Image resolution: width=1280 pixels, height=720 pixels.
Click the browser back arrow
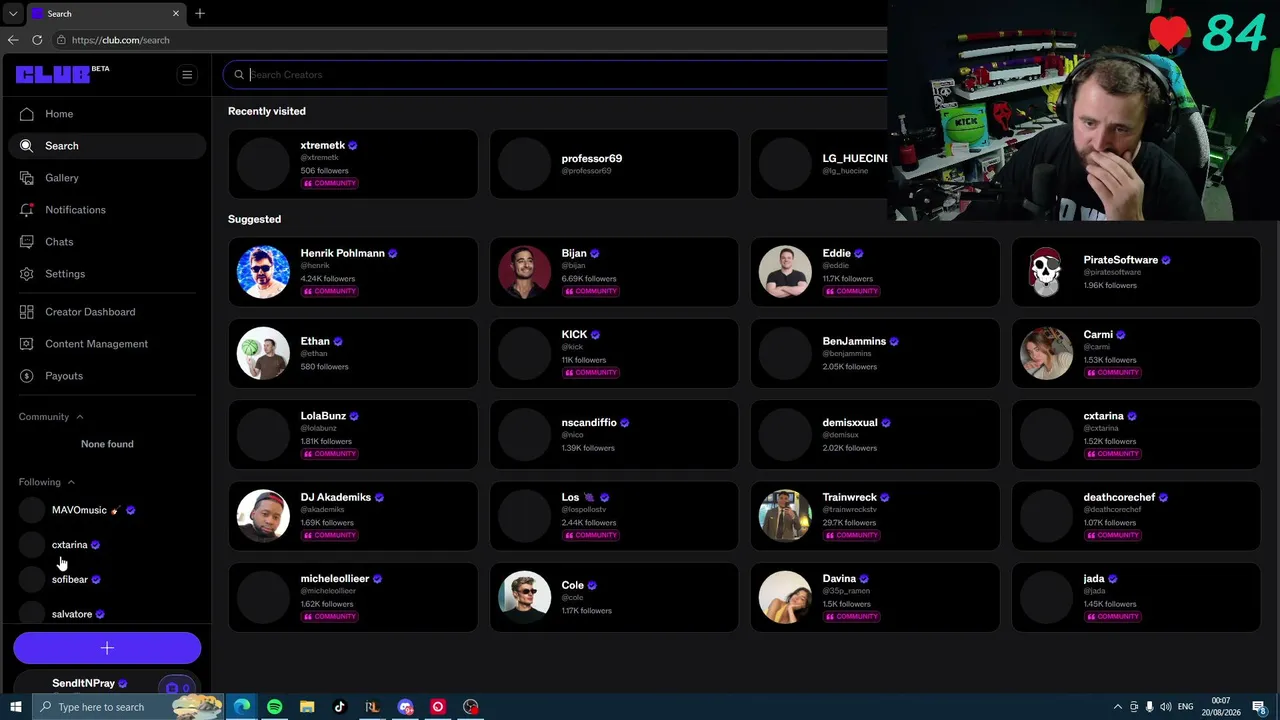tap(13, 40)
